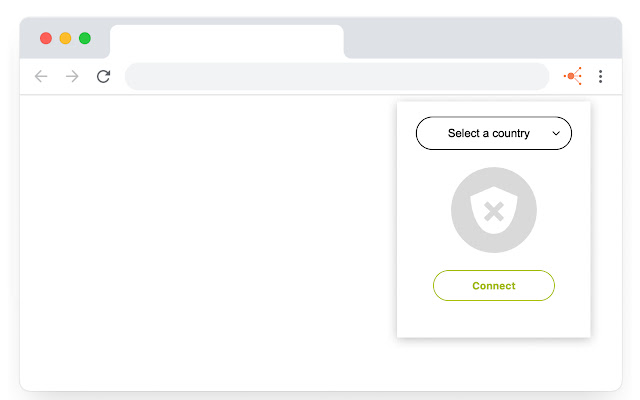The width and height of the screenshot is (640, 400).
Task: Open the Select a country dropdown
Action: coord(488,133)
